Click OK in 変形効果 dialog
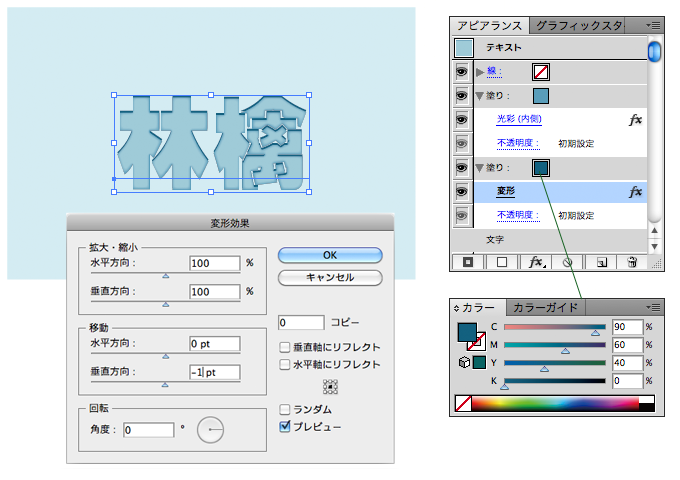Image resolution: width=680 pixels, height=480 pixels. (x=330, y=255)
